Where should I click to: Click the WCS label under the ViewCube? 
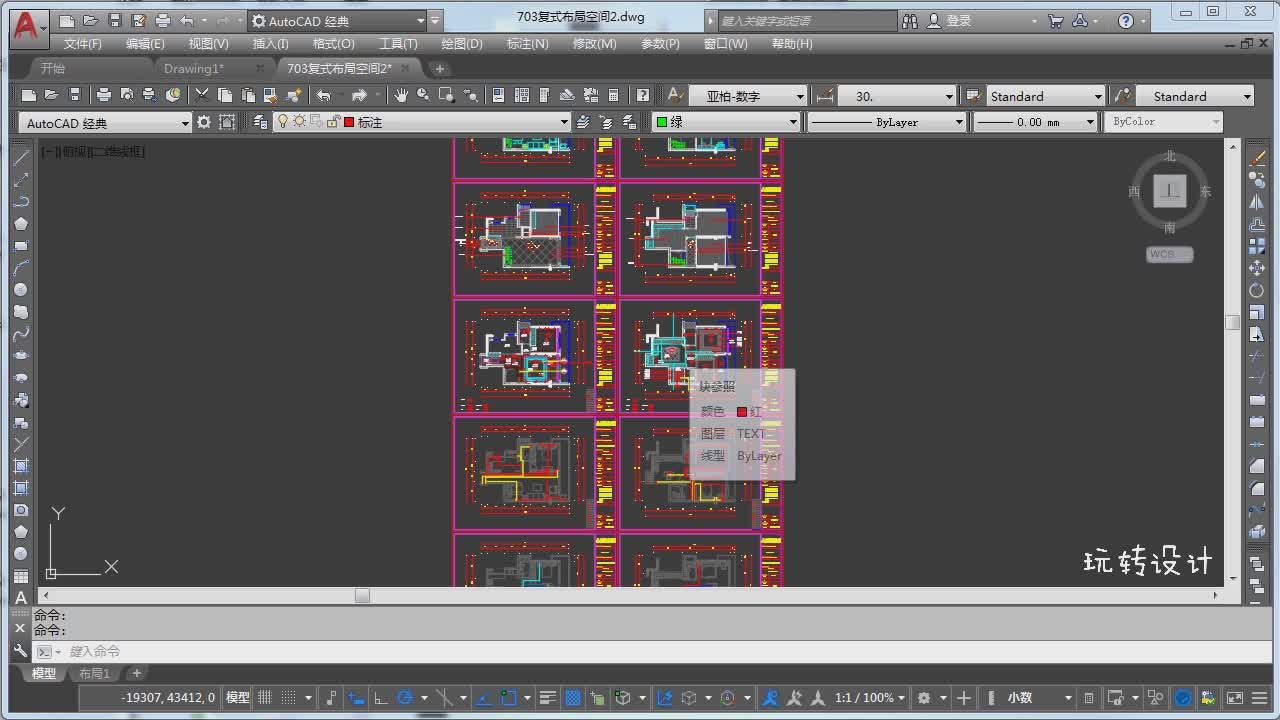pos(1169,254)
